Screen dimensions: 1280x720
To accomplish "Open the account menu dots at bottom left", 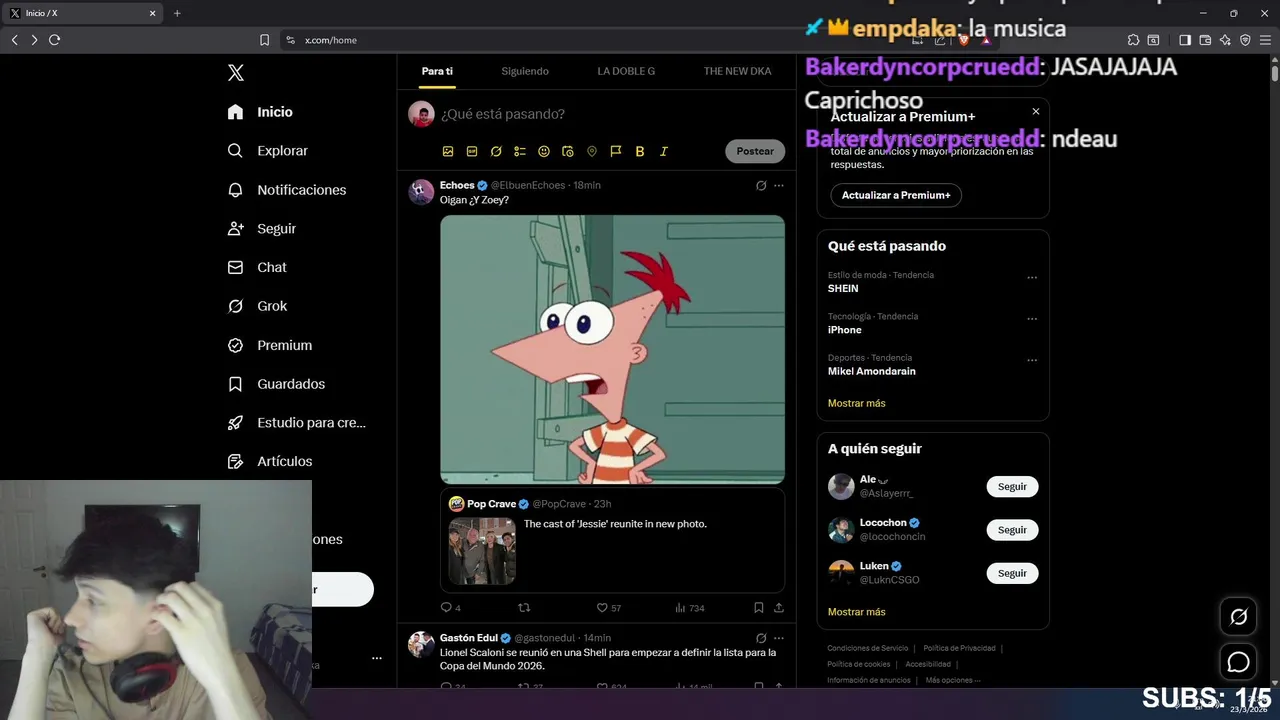I will coord(377,658).
